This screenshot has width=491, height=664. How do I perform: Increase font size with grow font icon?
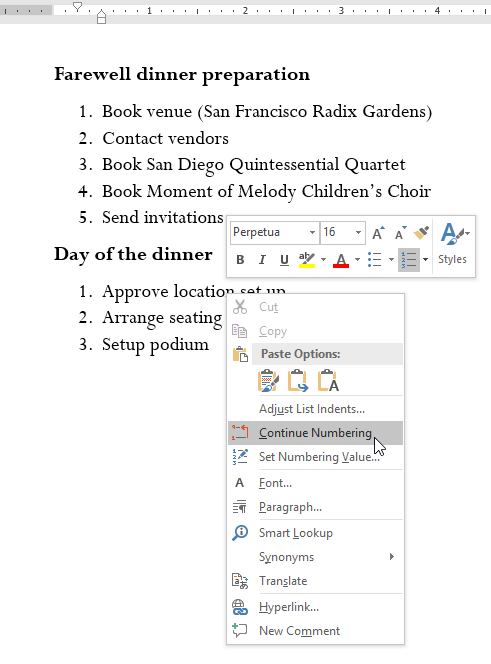(378, 233)
